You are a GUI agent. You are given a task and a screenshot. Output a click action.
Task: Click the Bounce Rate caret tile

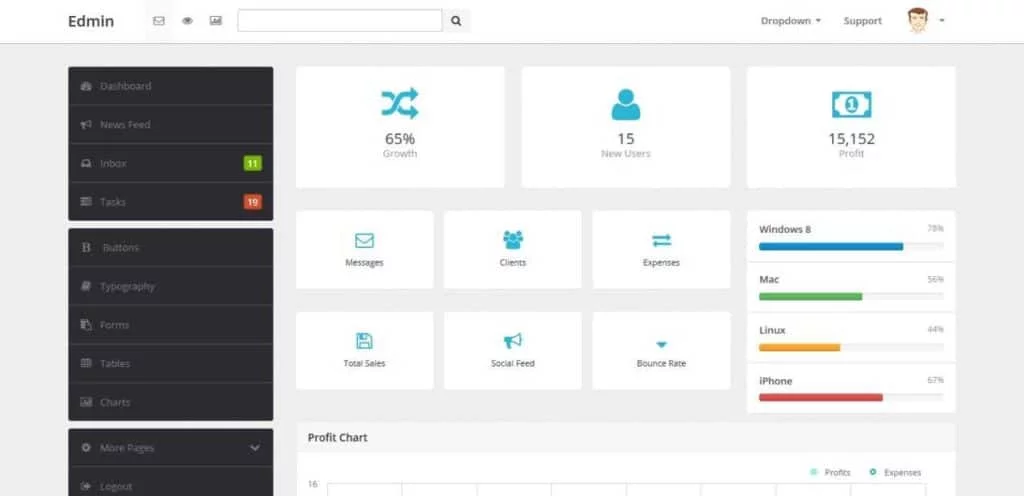point(661,350)
